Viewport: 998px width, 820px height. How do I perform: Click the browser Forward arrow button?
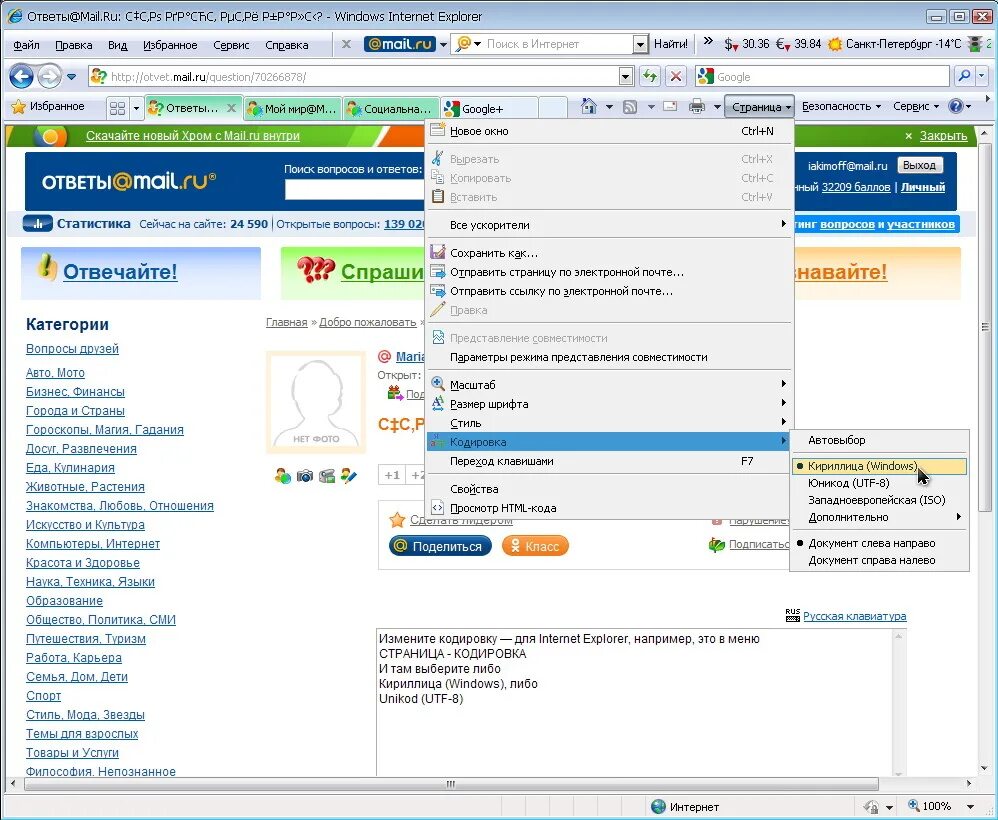[x=50, y=77]
